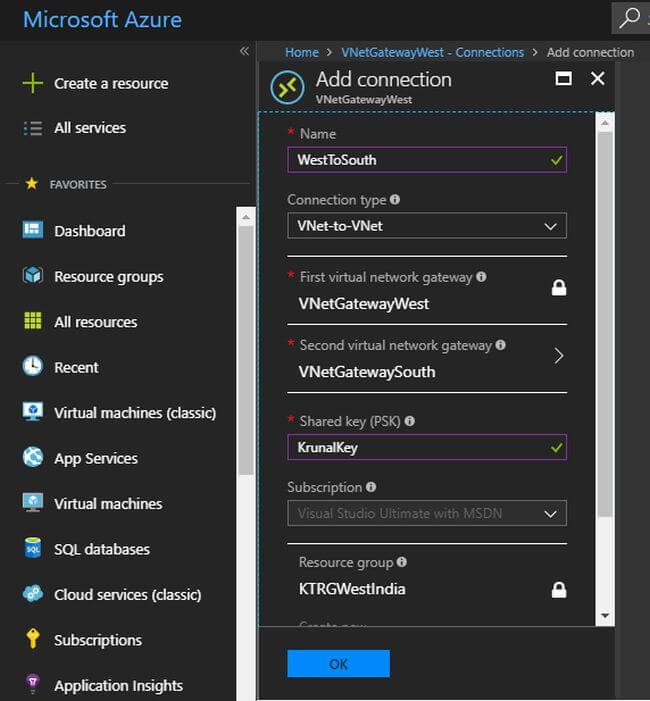Image resolution: width=650 pixels, height=701 pixels.
Task: Click the OK button
Action: pos(338,664)
